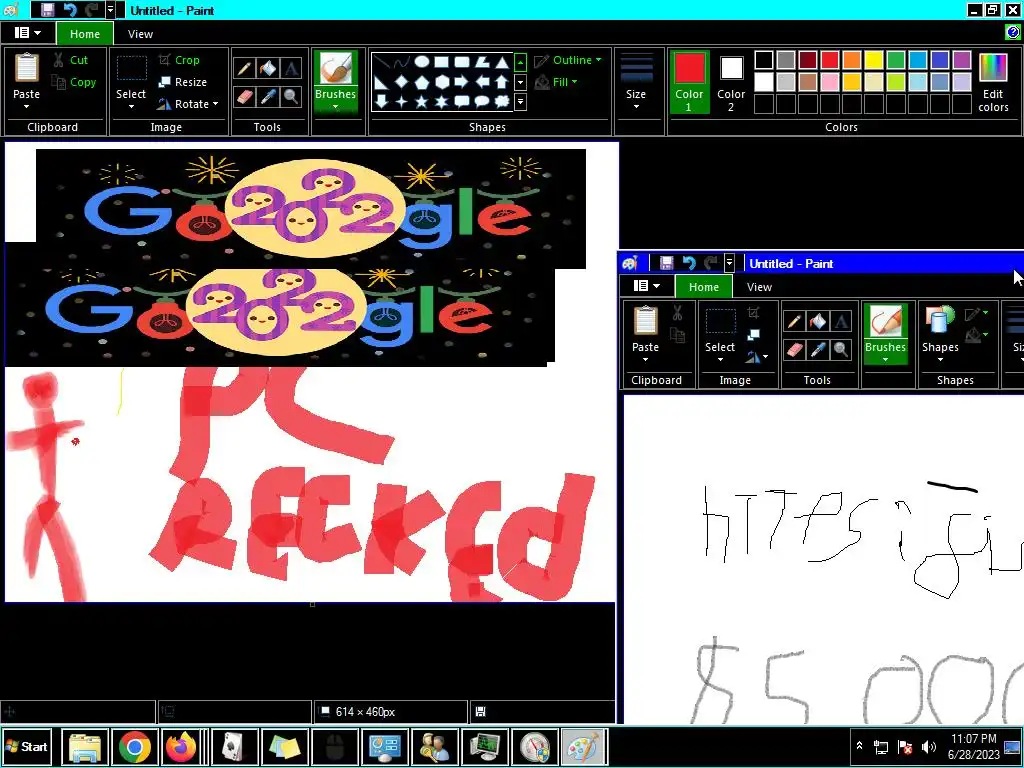Click Cut in the Clipboard group
Viewport: 1024px width, 768px height.
(71, 60)
